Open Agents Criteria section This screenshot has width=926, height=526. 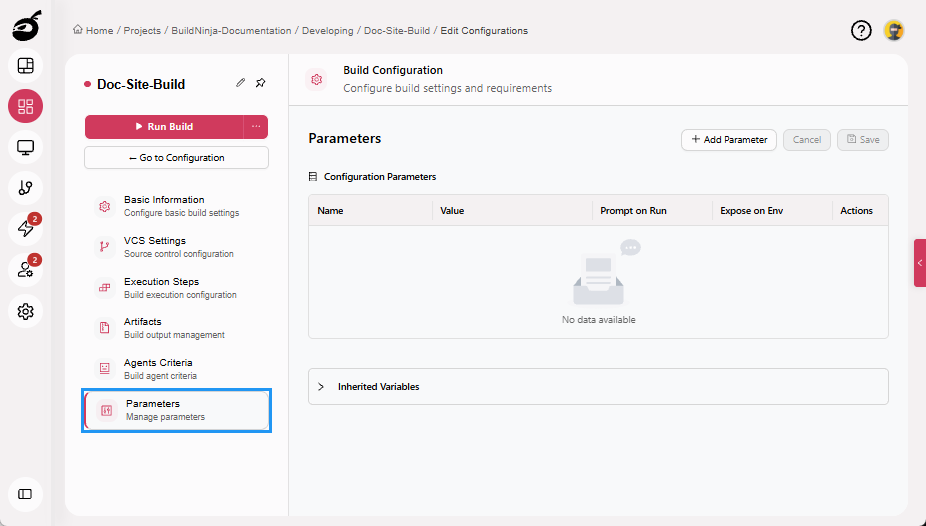coord(177,368)
